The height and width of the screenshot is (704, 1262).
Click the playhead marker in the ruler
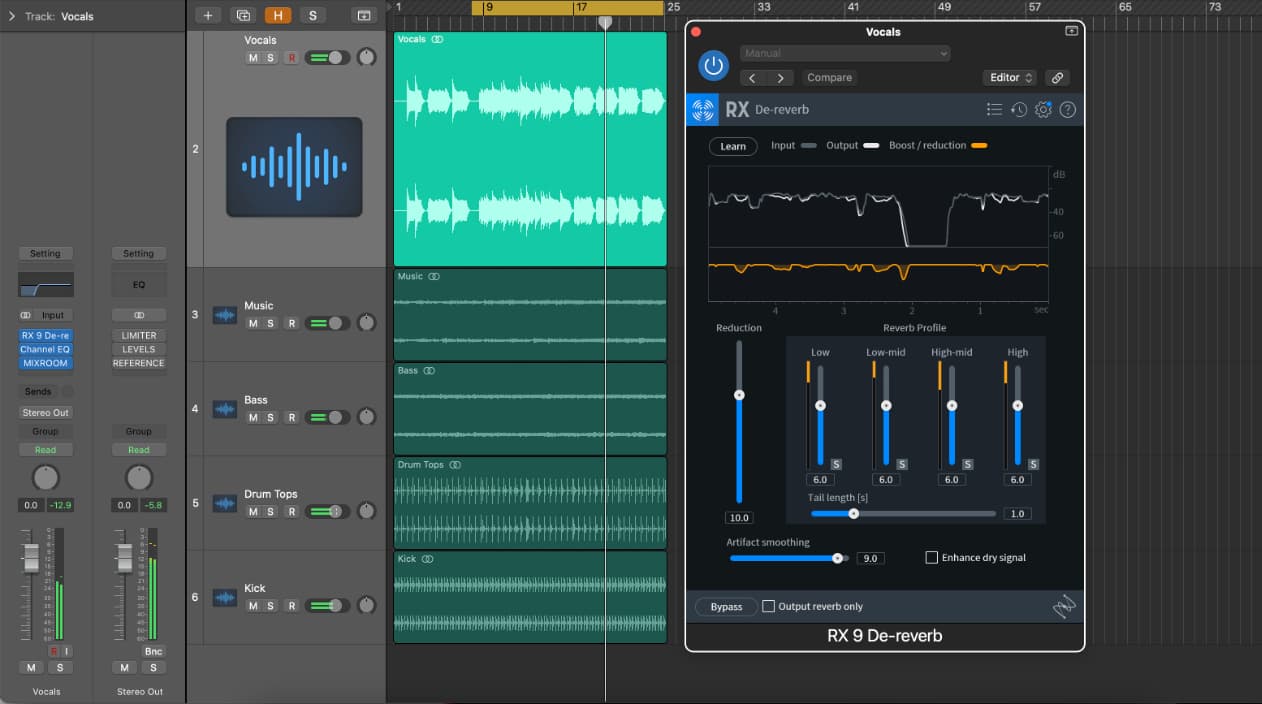coord(605,22)
